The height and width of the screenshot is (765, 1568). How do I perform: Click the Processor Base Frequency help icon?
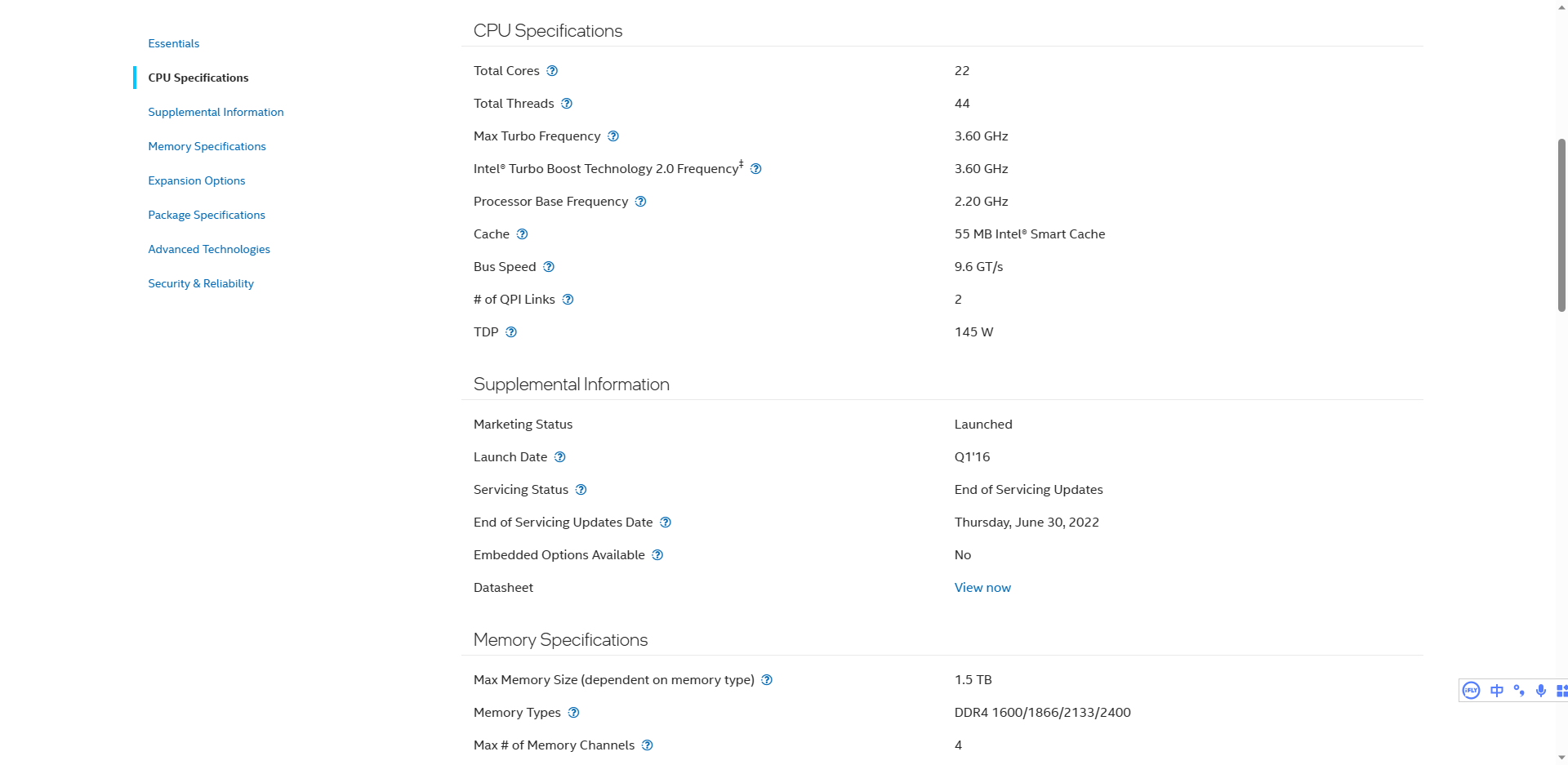click(x=641, y=202)
